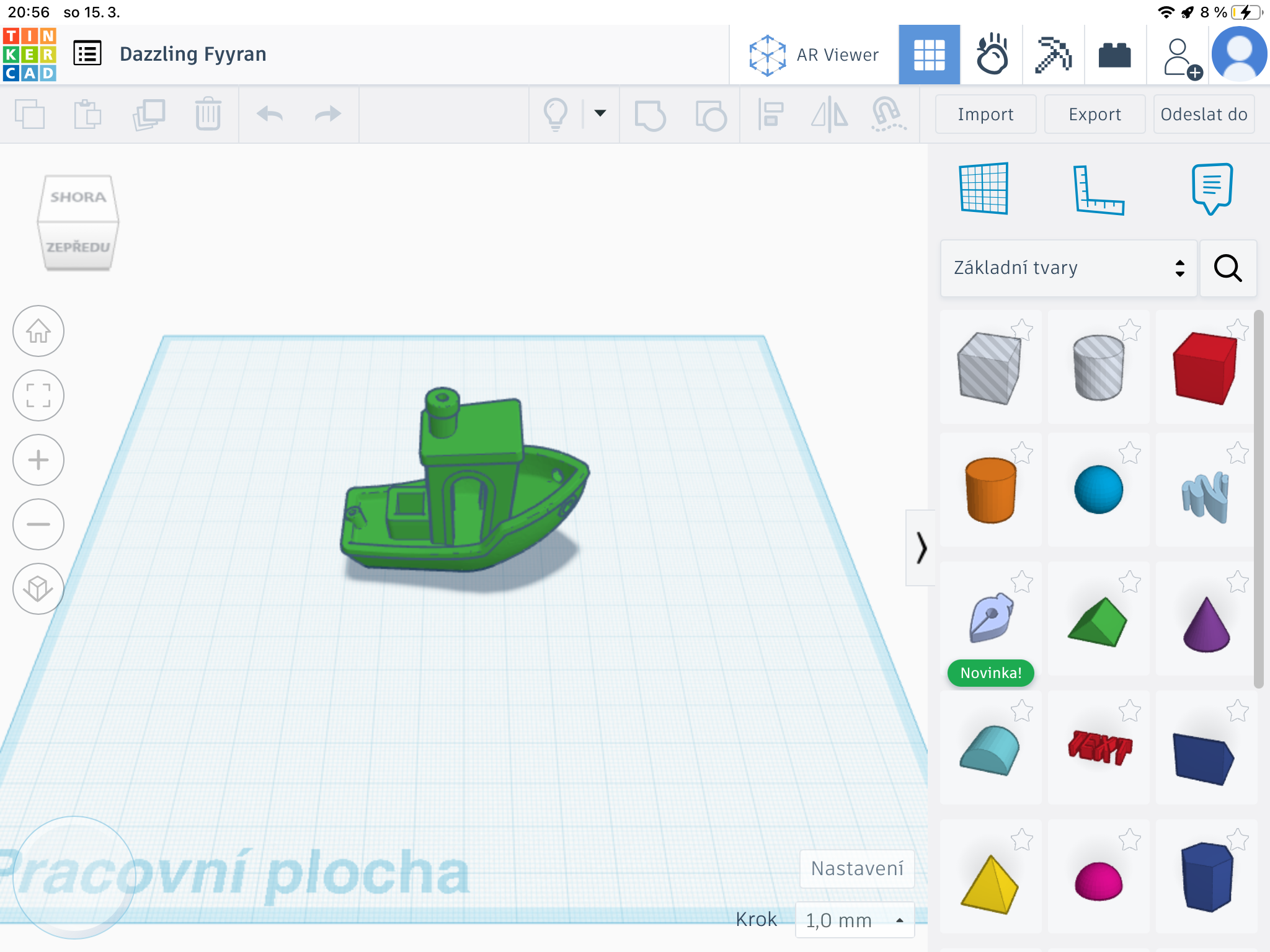Open the user profile avatar

(1239, 55)
